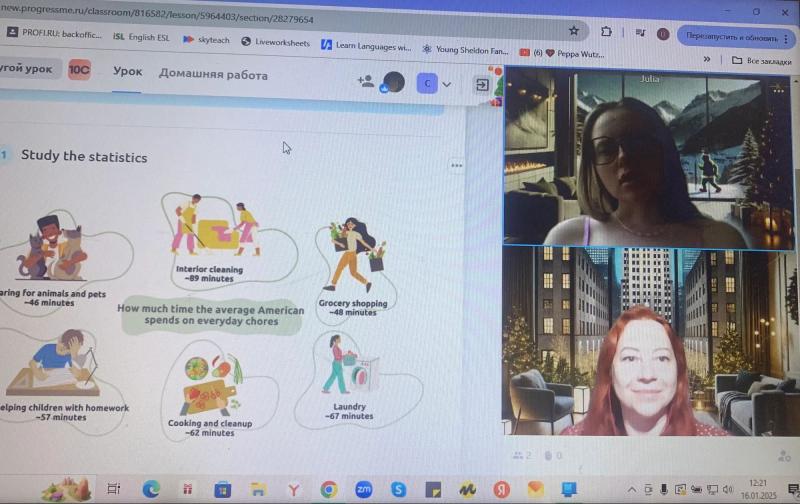Toggle the volume speaker icon in the tray
Screen dimensions: 800x504
tap(728, 490)
